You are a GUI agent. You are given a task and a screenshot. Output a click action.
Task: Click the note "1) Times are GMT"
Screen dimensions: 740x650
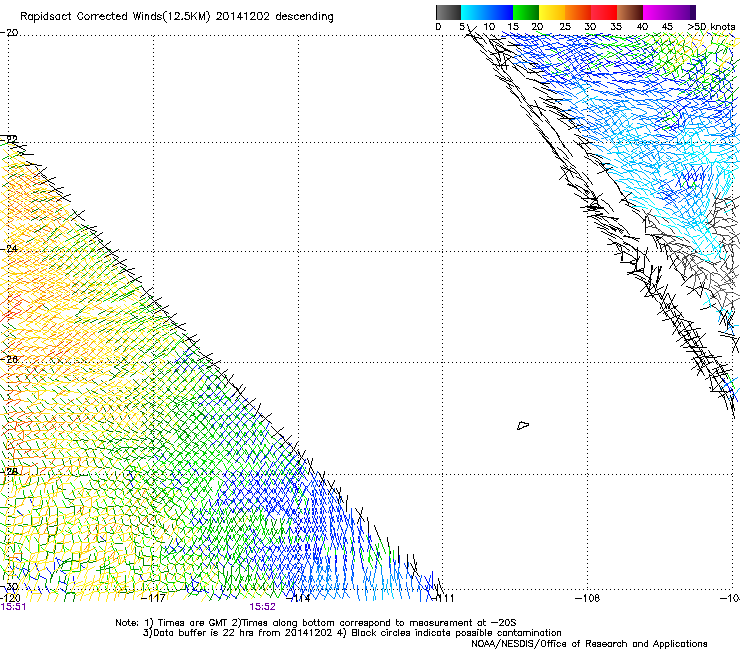[x=186, y=623]
